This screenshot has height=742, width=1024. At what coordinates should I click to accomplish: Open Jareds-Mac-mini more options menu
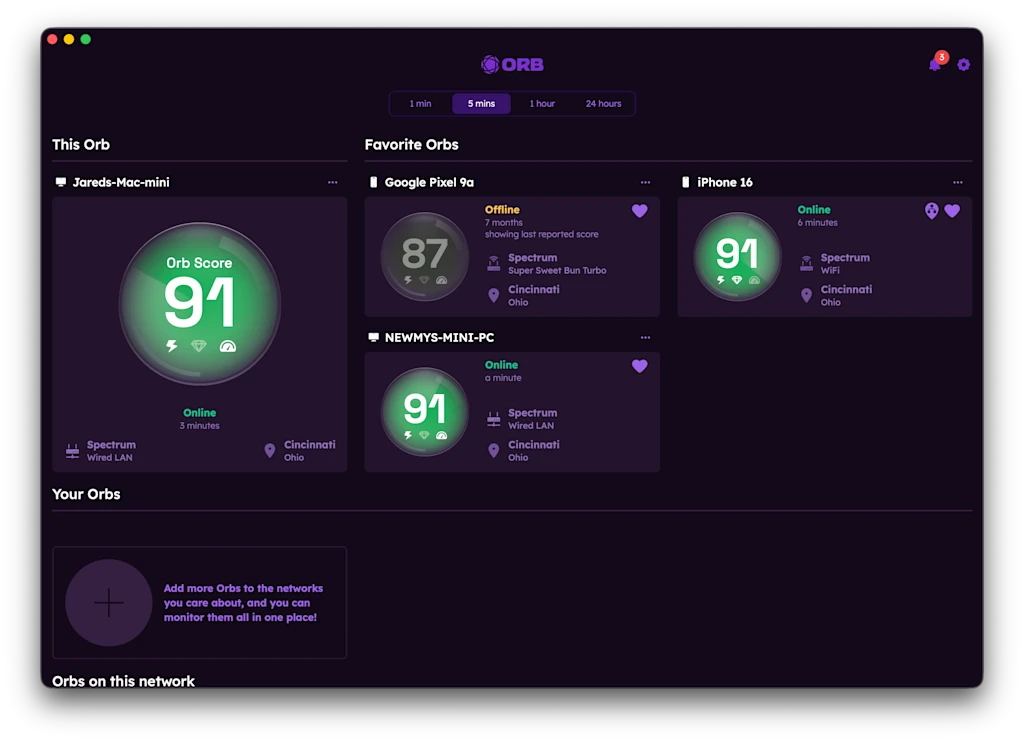333,183
